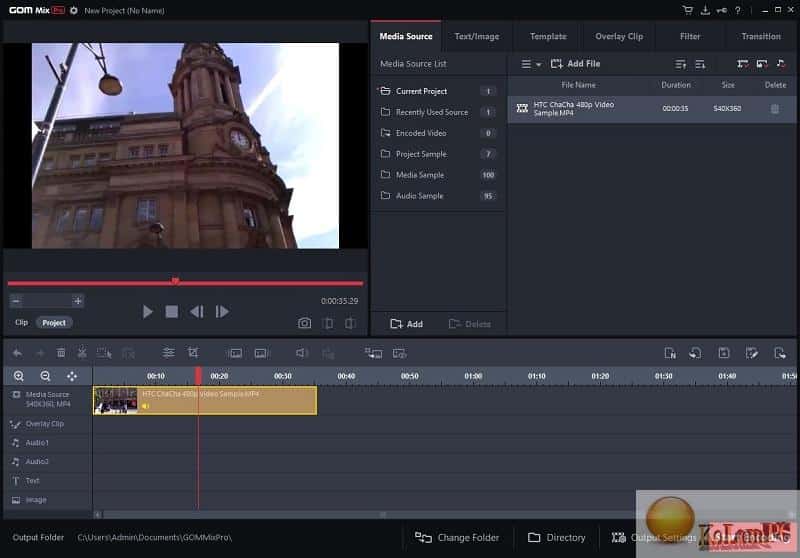This screenshot has height=558, width=800.
Task: Click the 01:00 mark on timeline ruler
Action: coord(473,376)
